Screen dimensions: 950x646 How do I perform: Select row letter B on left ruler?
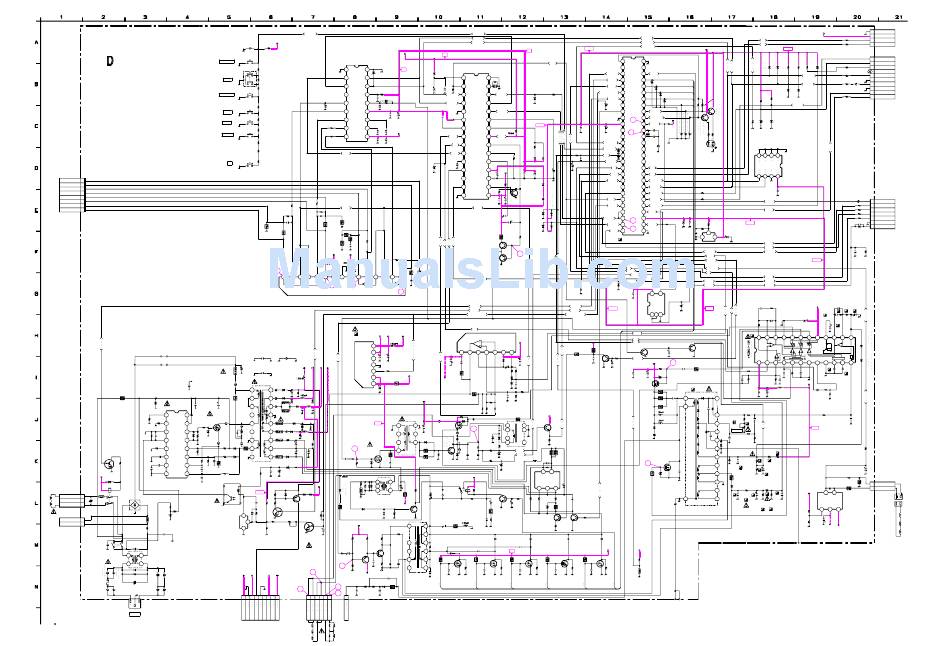(36, 84)
